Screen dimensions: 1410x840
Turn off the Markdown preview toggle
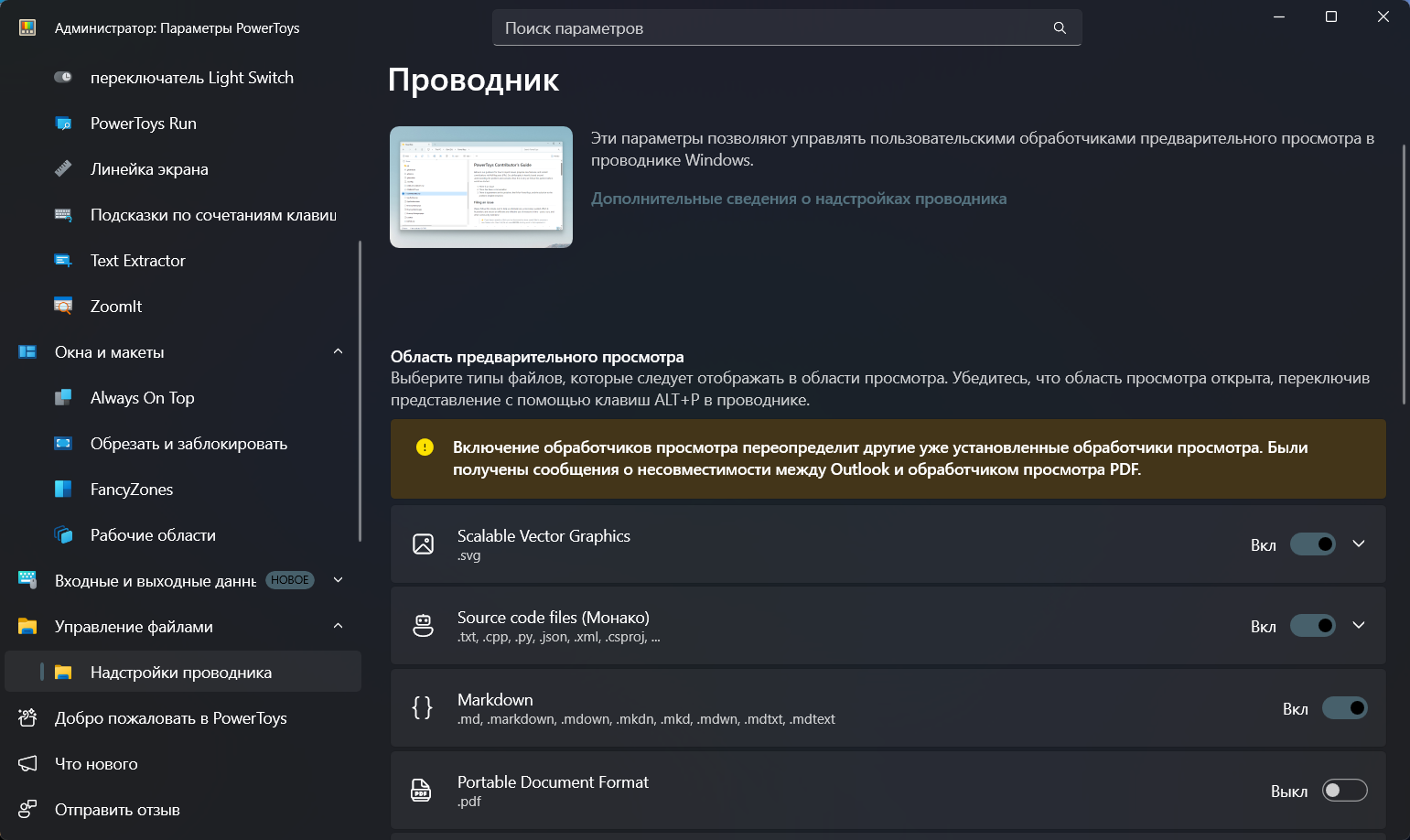(x=1344, y=708)
